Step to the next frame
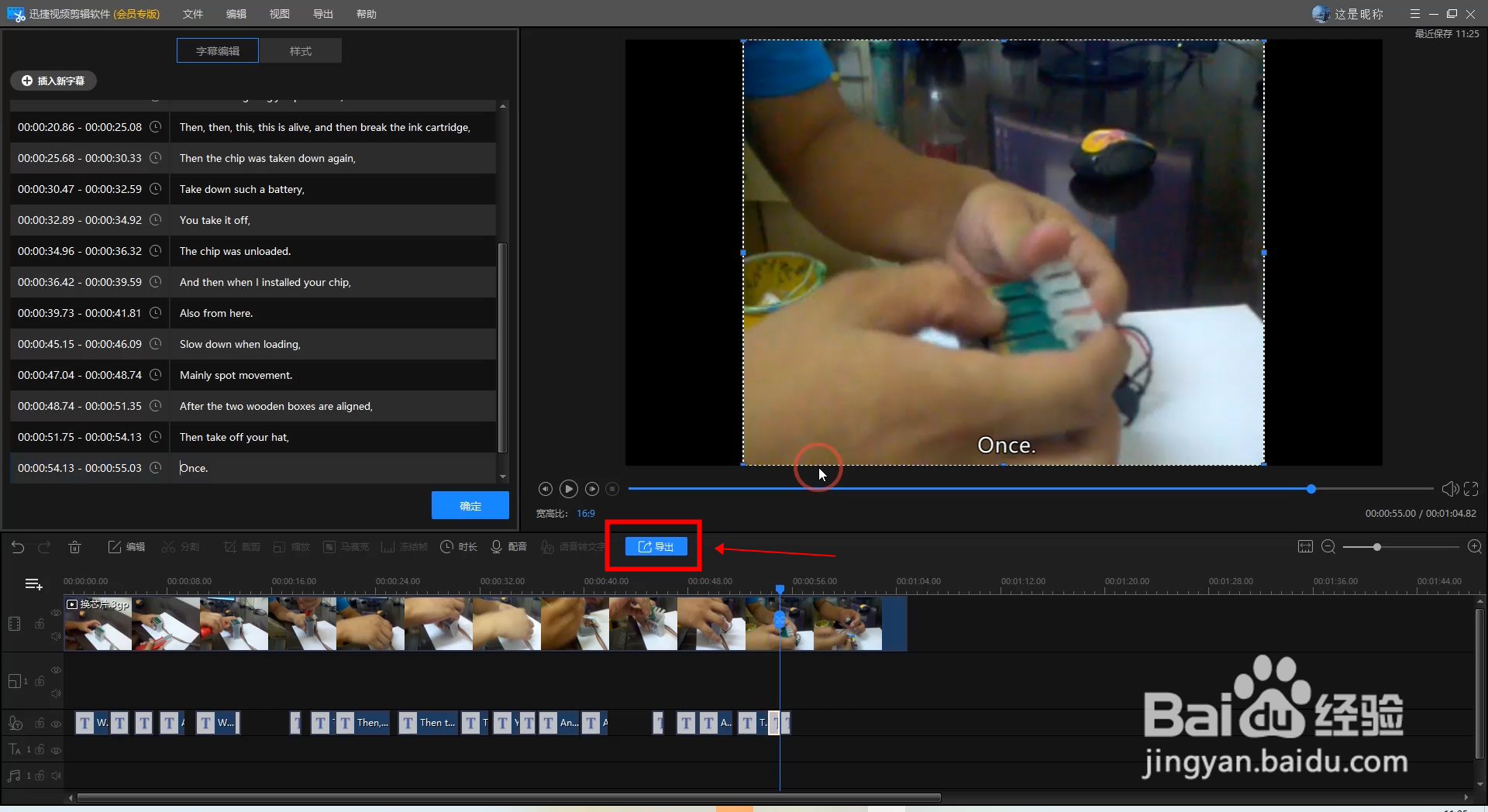Screen dimensions: 1488x812 coord(592,489)
